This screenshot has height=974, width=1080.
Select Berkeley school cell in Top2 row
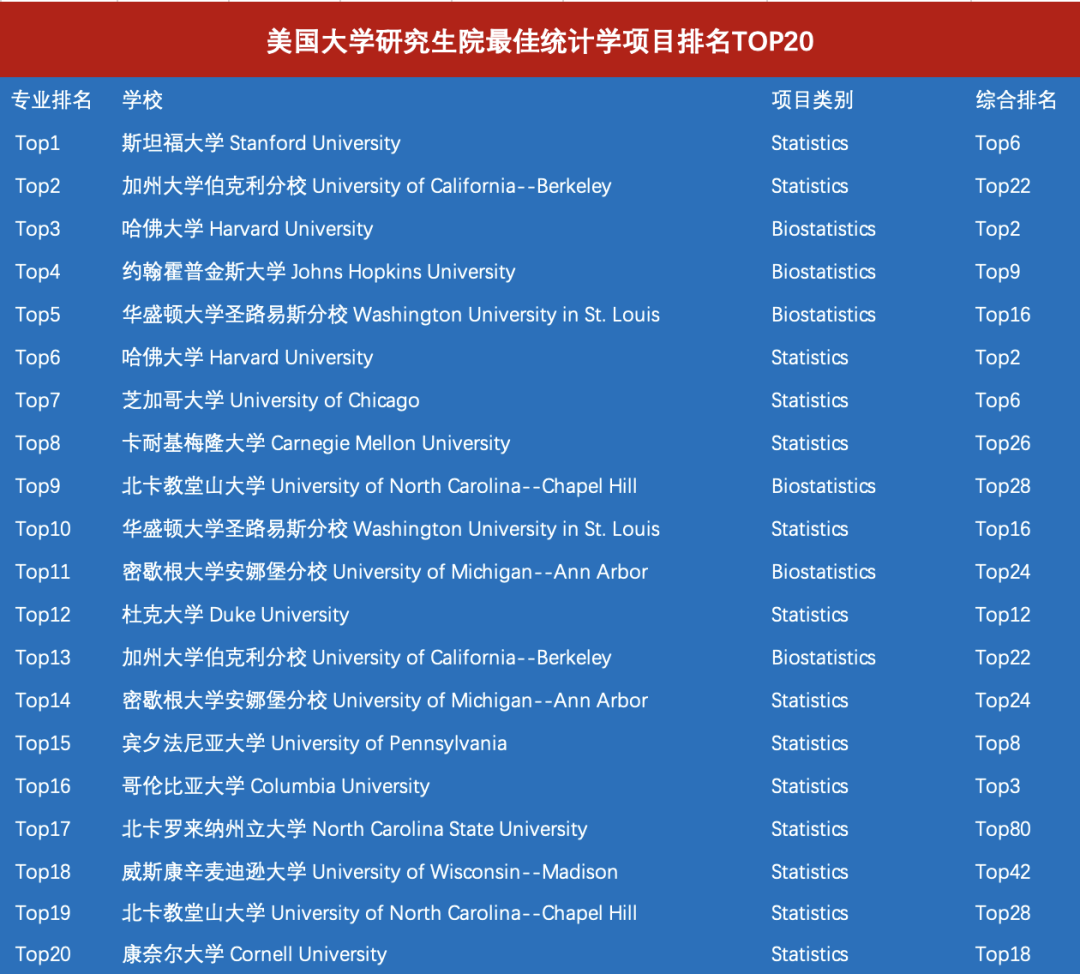click(x=366, y=186)
